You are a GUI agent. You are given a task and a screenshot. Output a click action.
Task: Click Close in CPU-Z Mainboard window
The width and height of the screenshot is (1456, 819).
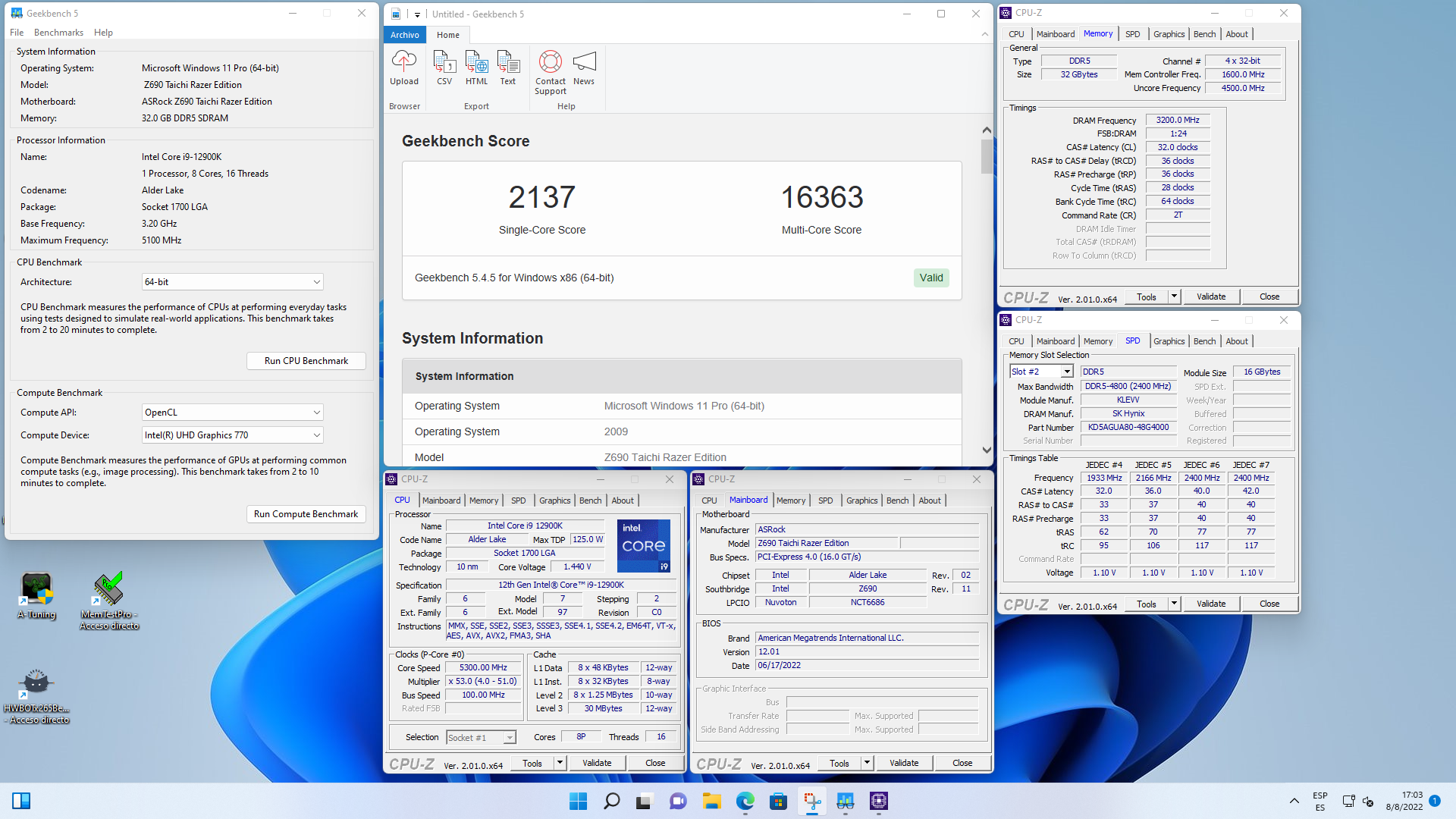click(x=962, y=763)
